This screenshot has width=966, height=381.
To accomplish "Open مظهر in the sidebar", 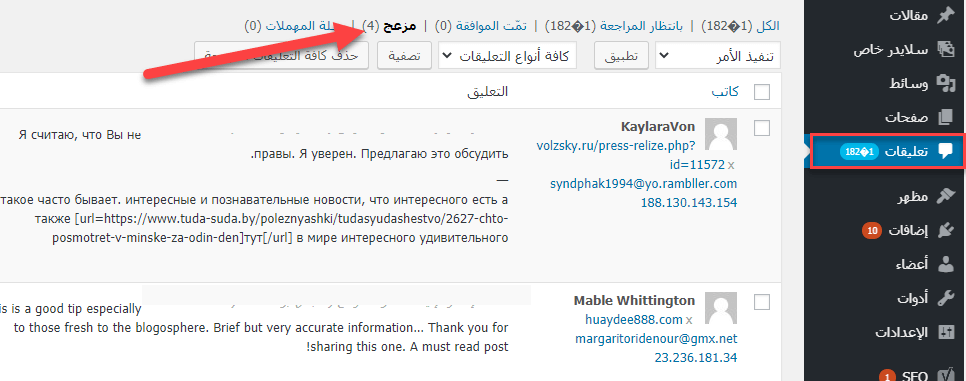I will (913, 197).
